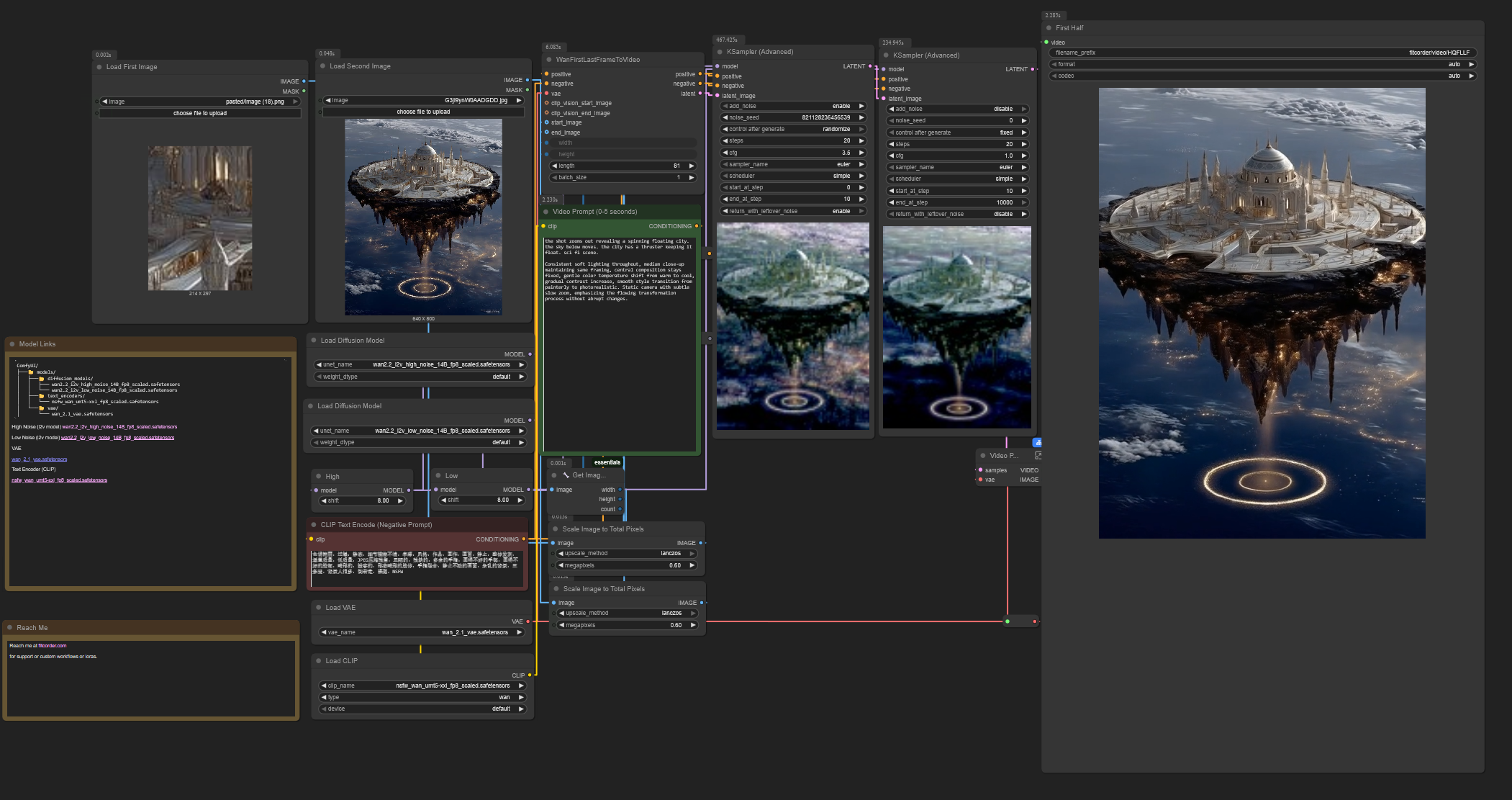Click collapse dot of Load CLIP node
Screen dimensions: 1512x800
(x=318, y=661)
